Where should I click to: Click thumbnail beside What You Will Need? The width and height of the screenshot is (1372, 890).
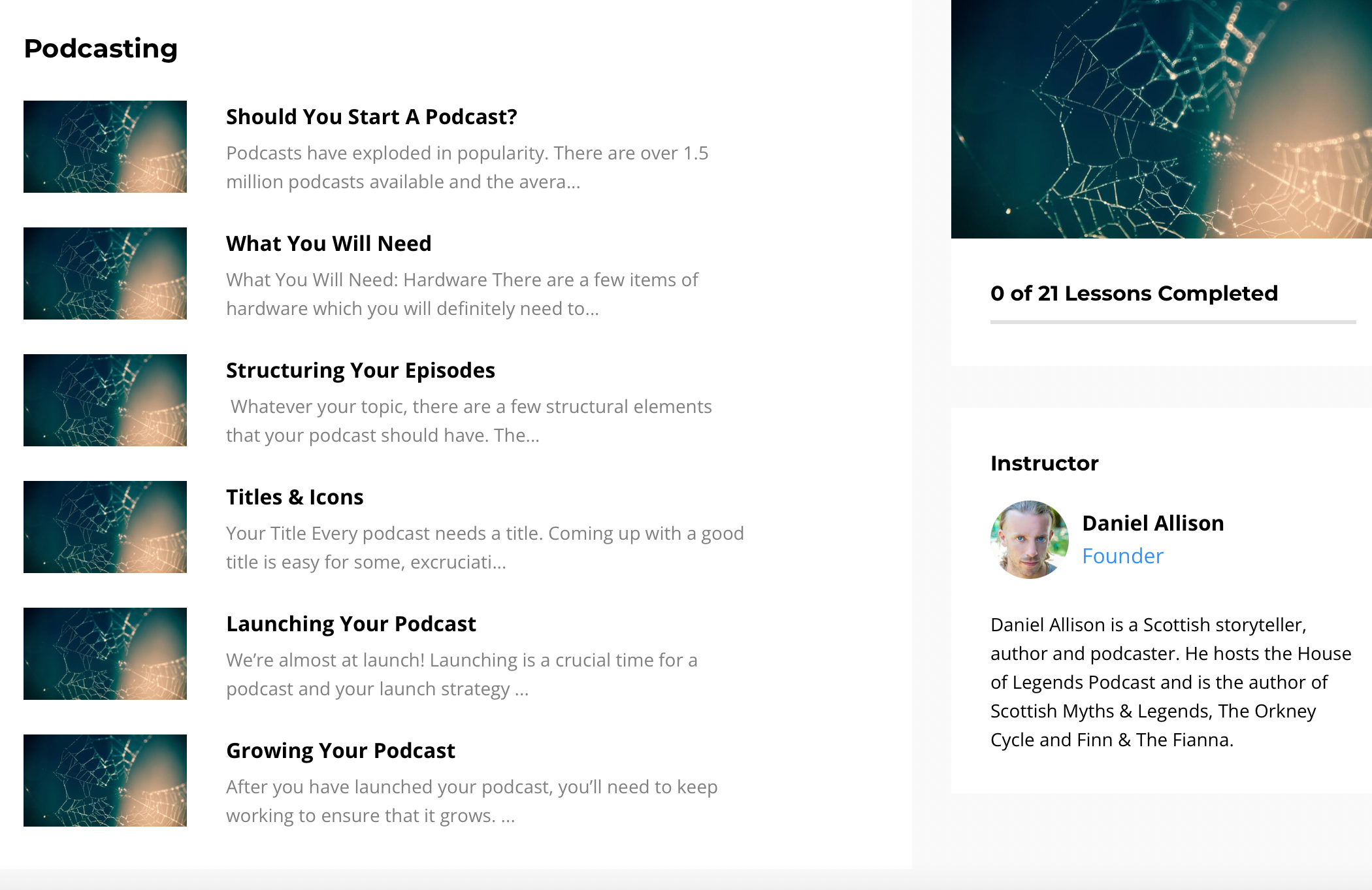105,273
